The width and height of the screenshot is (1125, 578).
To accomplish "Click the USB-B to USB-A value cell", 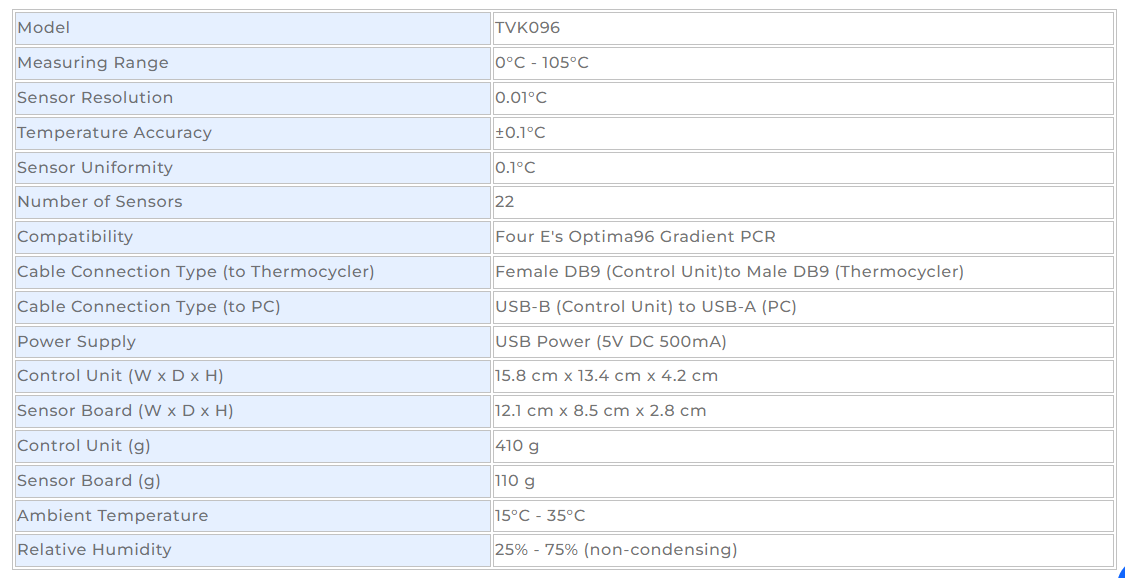I will point(803,307).
